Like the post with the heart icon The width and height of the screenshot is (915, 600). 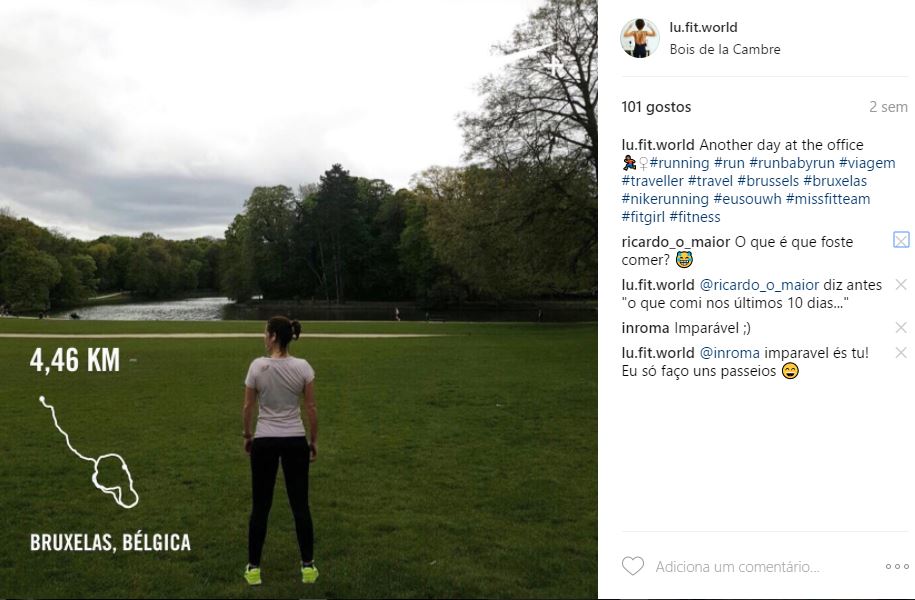(633, 566)
